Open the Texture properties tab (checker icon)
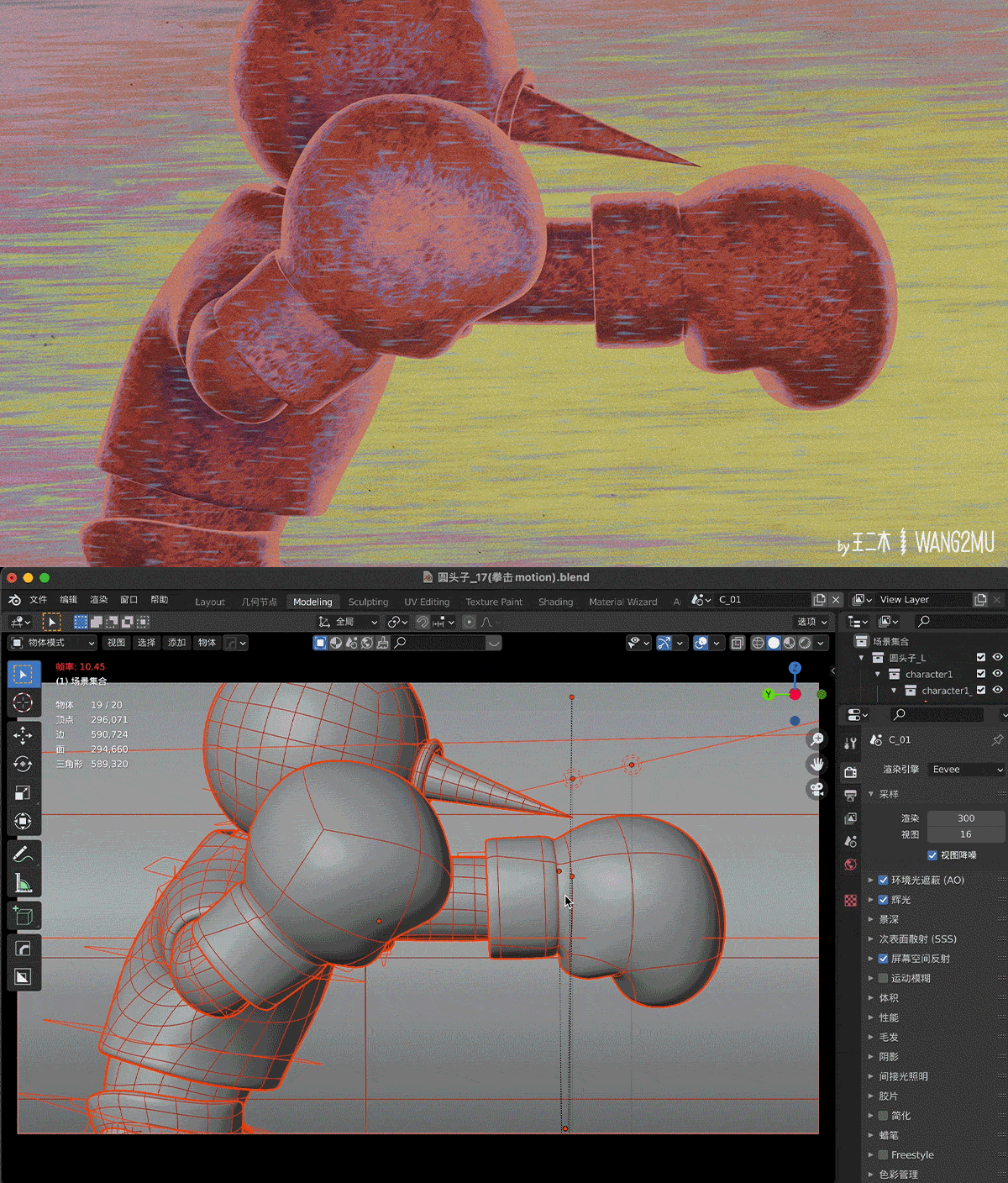 pos(850,901)
